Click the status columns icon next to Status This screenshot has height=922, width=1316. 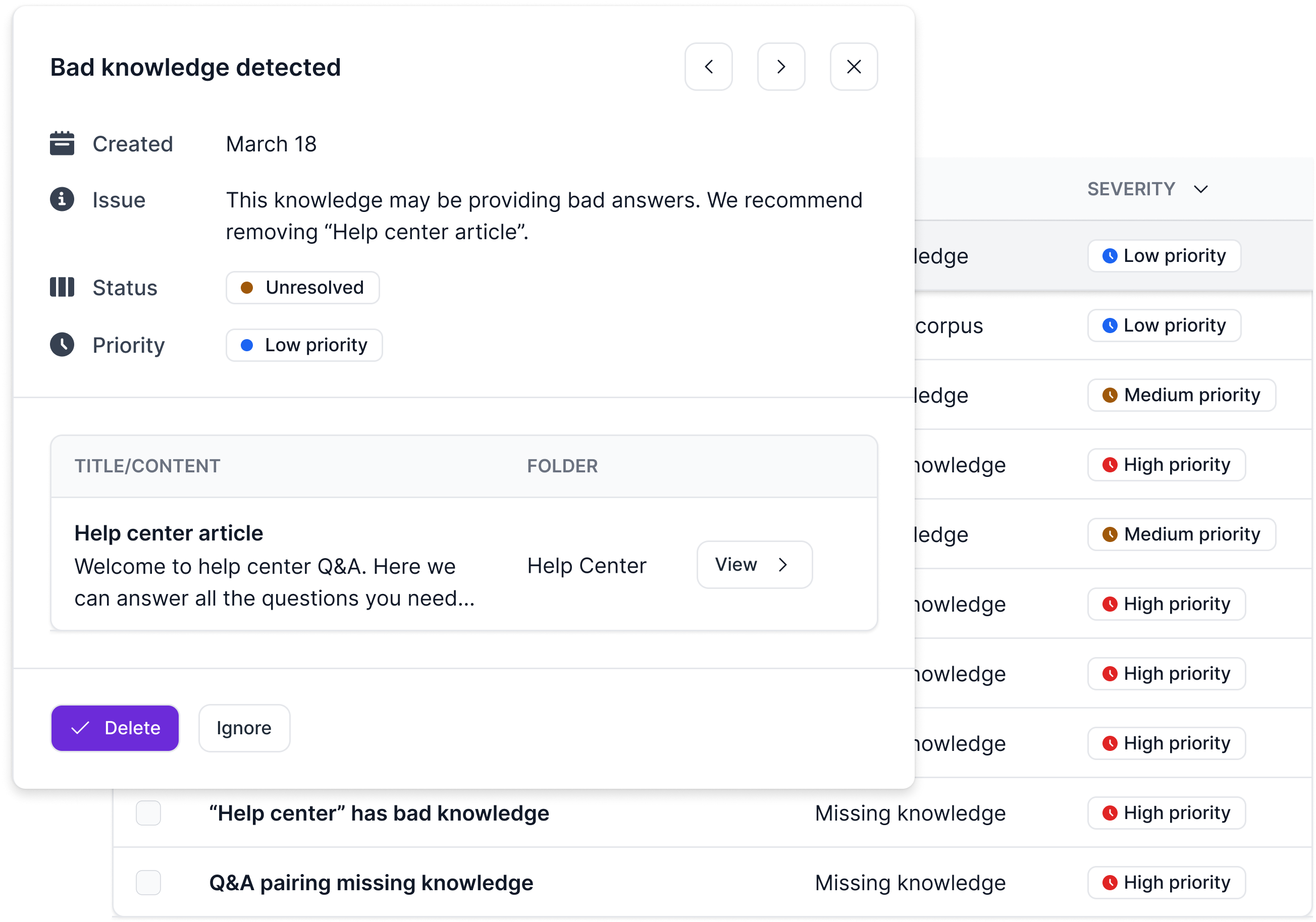pyautogui.click(x=62, y=287)
